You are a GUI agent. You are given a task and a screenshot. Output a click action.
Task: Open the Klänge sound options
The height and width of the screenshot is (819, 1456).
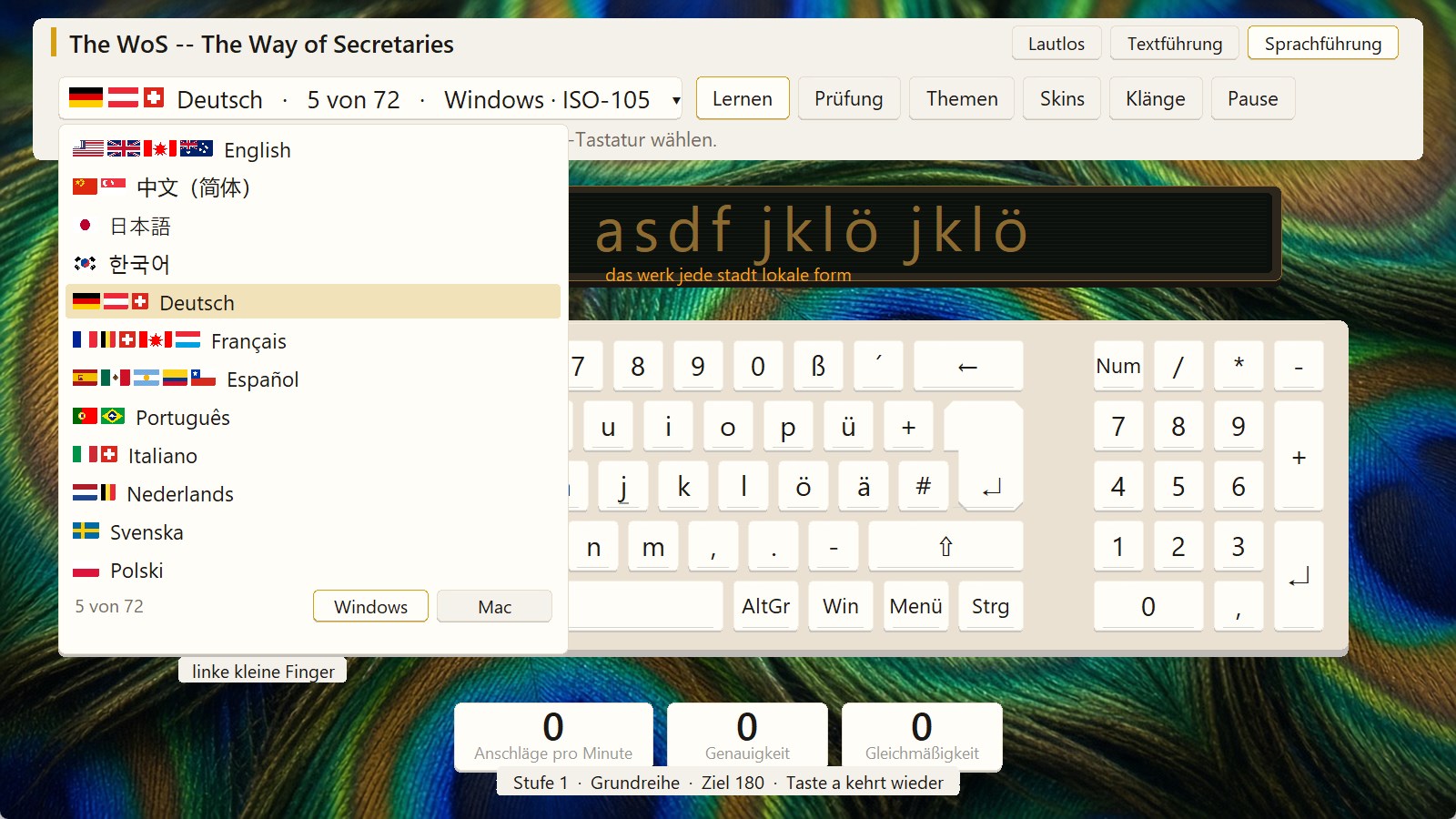pos(1156,98)
